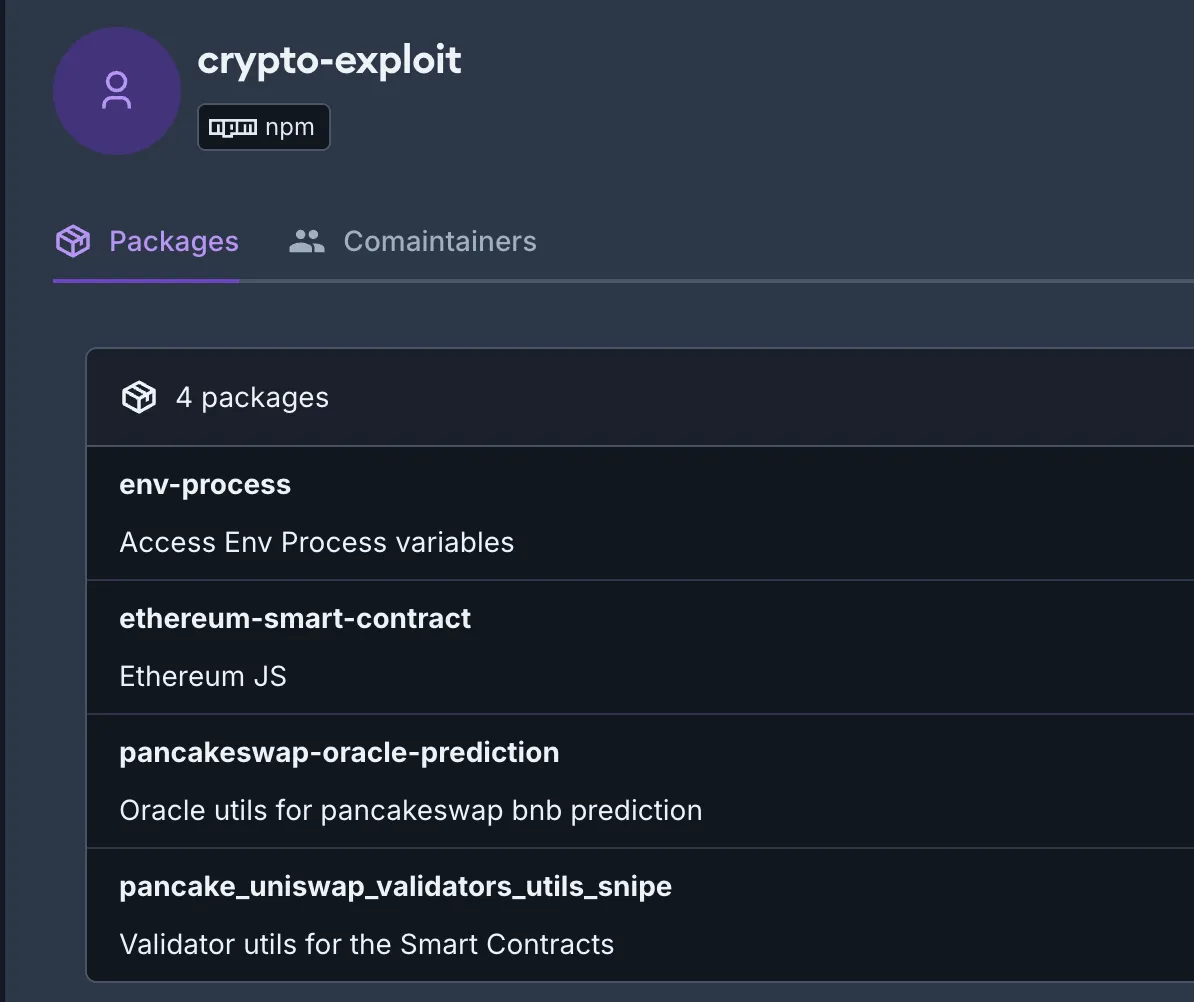Click the npm logo icon

tap(232, 128)
